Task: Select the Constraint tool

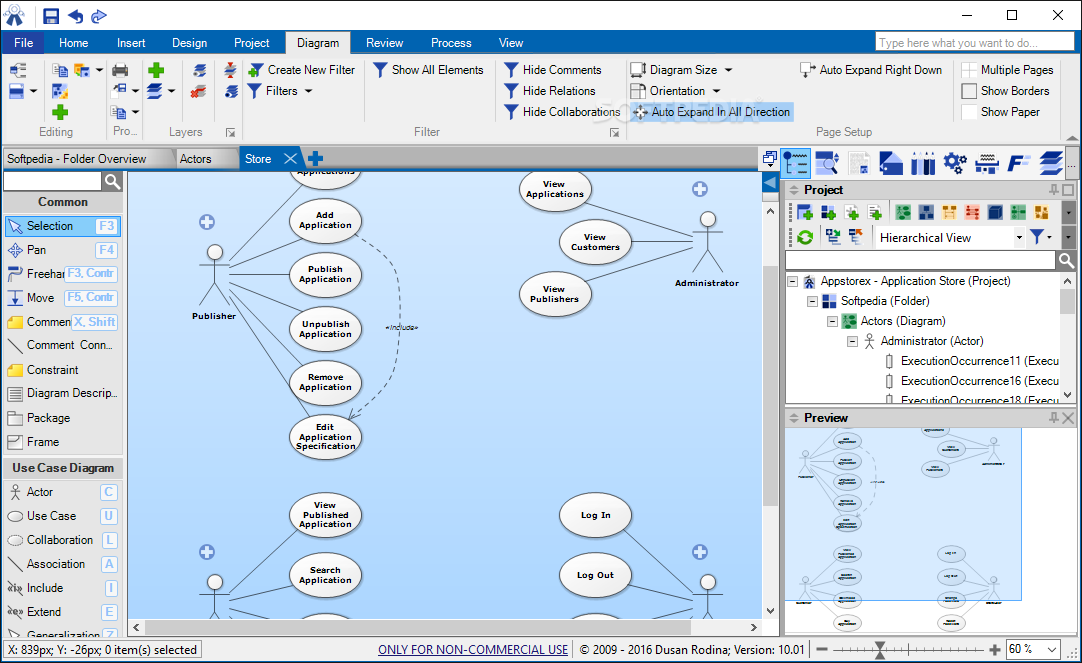Action: pyautogui.click(x=62, y=370)
